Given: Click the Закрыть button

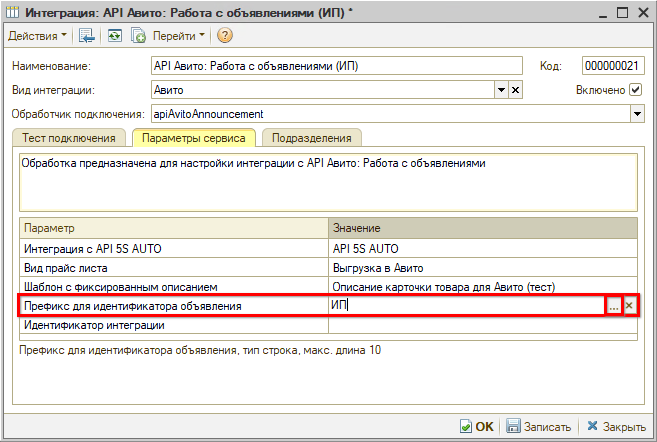Looking at the screenshot, I should [616, 426].
